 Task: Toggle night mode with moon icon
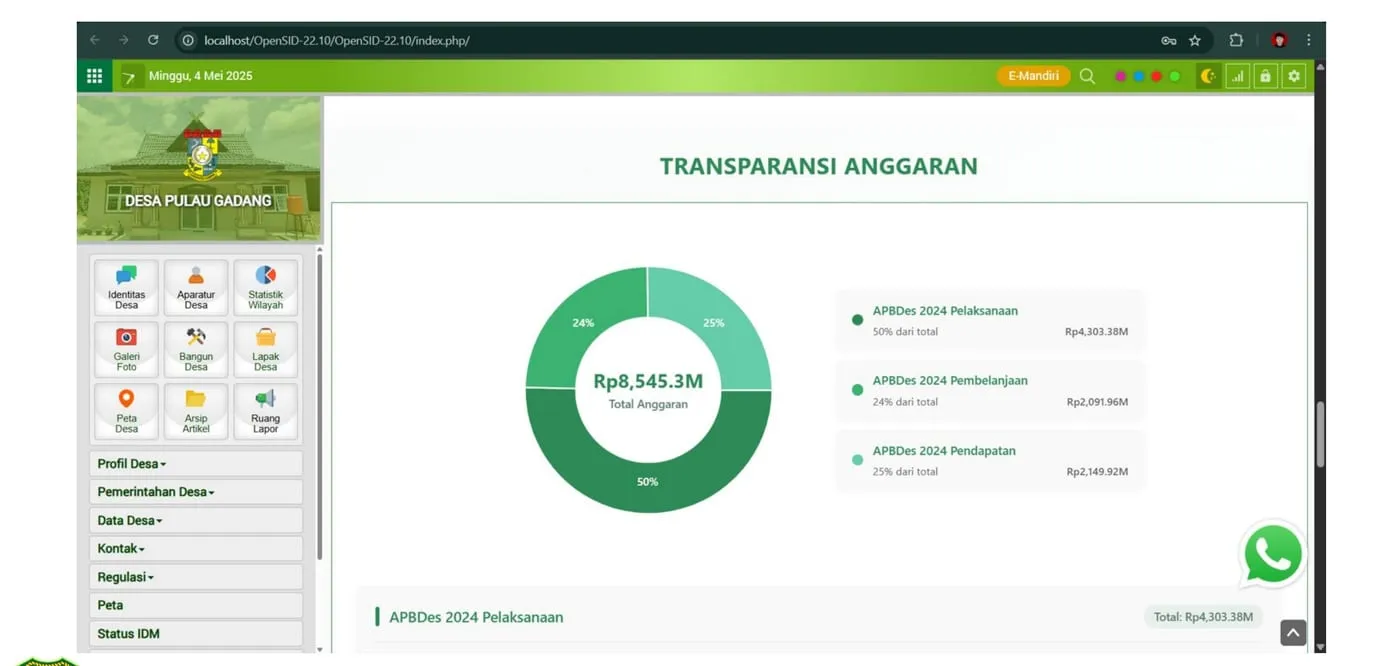[1209, 76]
